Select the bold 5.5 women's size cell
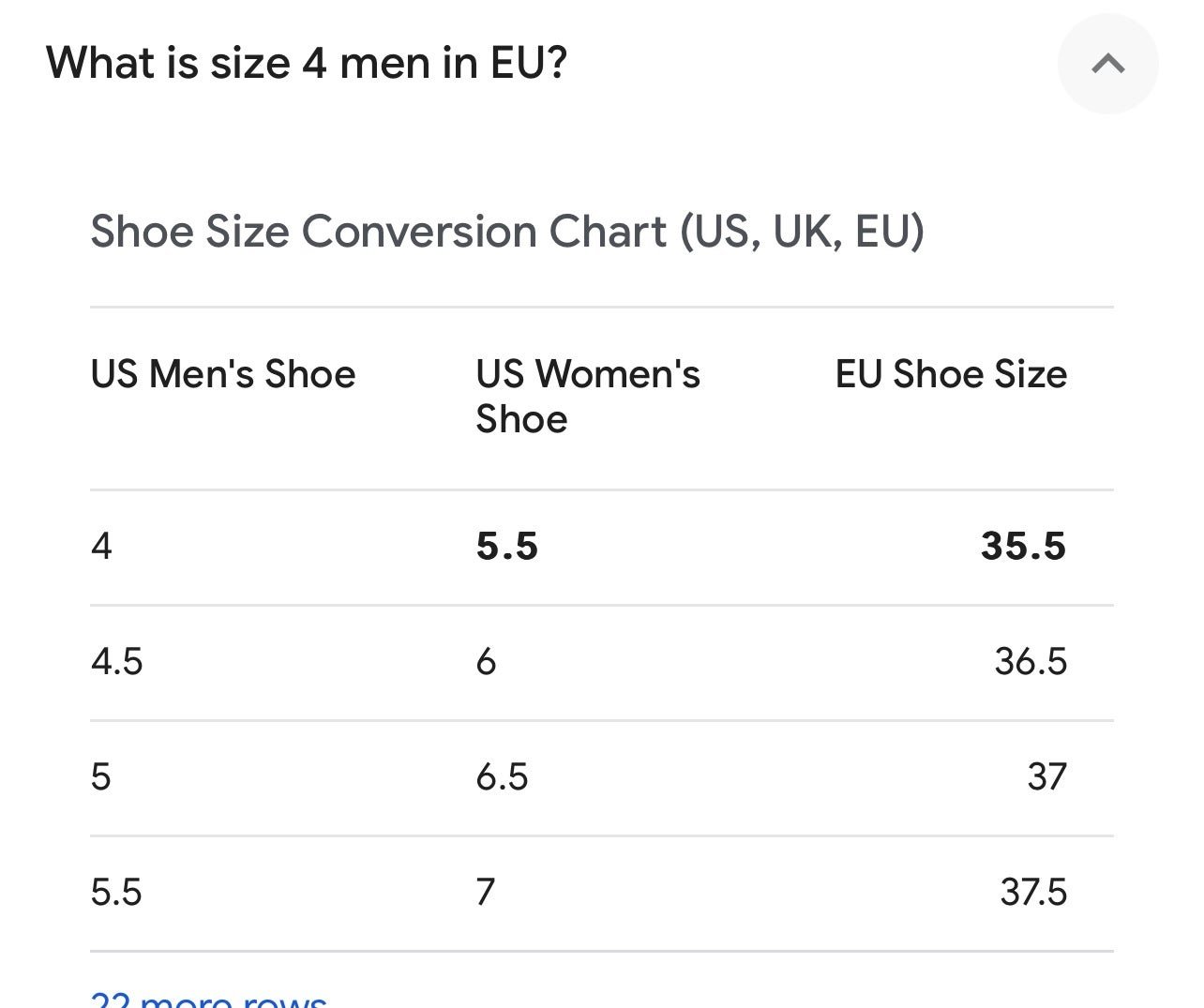The width and height of the screenshot is (1204, 1008). [x=507, y=547]
